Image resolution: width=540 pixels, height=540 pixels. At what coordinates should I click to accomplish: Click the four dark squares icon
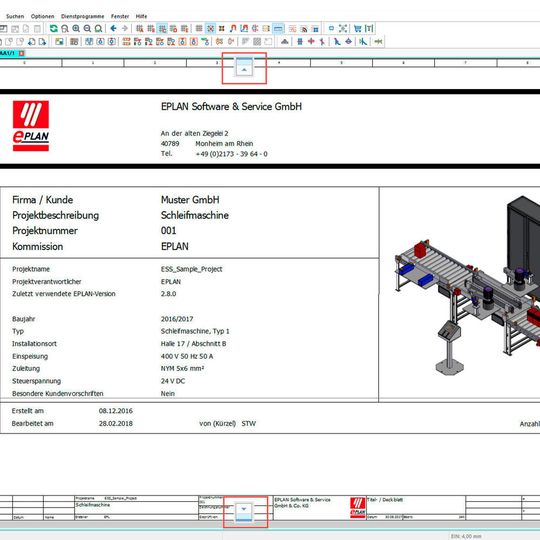222,29
